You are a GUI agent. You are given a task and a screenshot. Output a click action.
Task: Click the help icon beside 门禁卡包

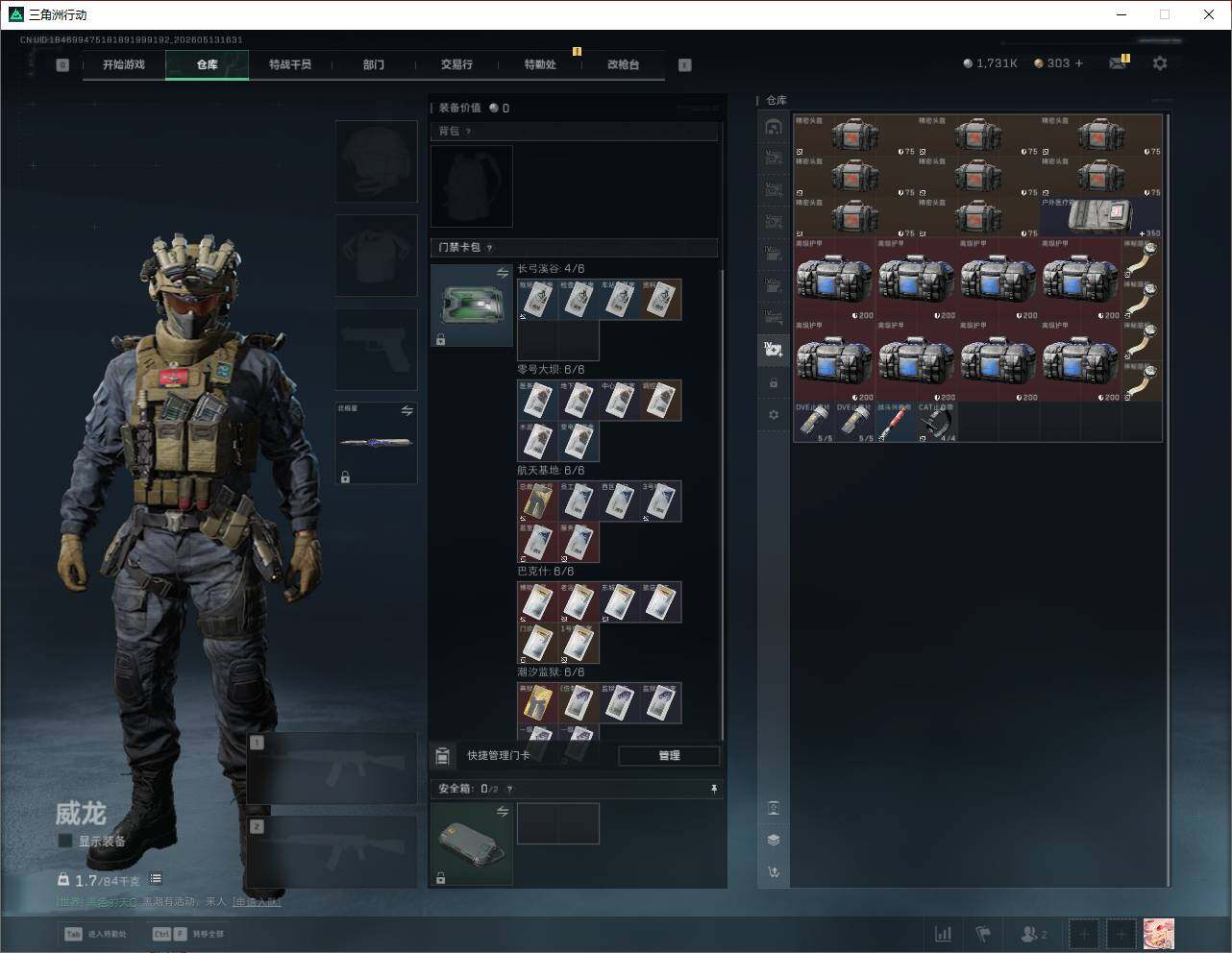point(490,248)
